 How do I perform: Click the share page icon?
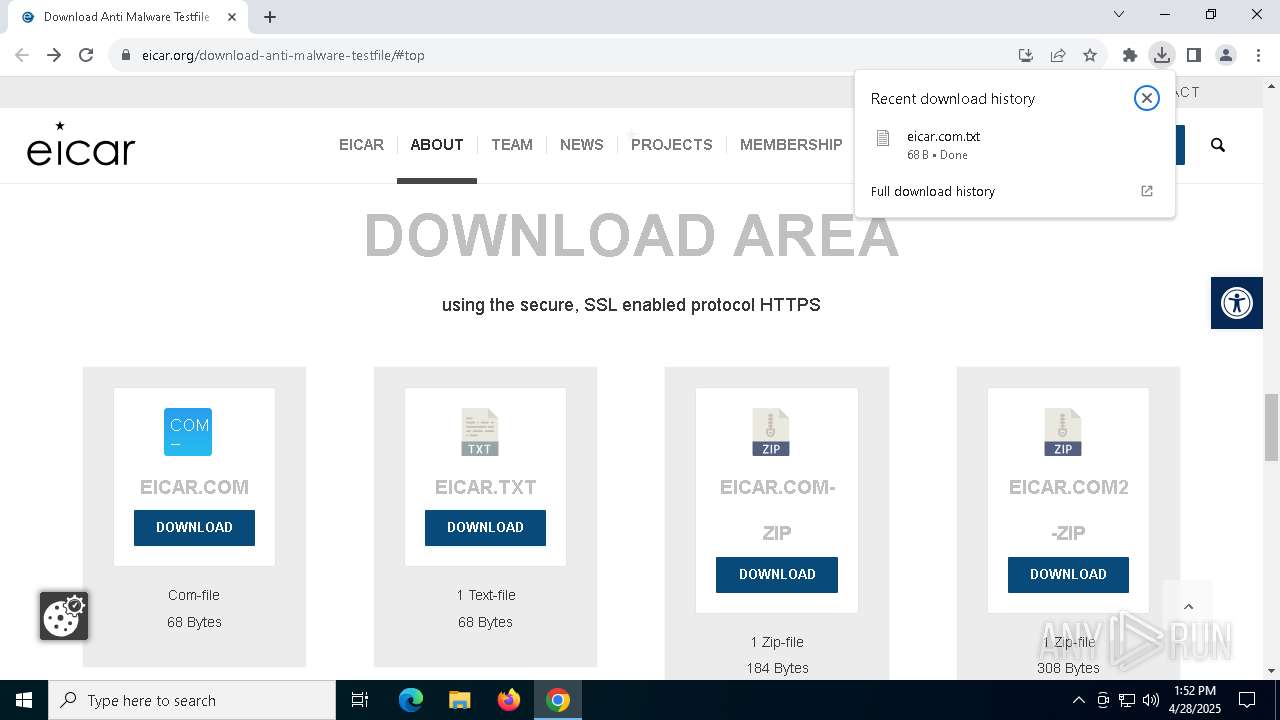click(1058, 55)
